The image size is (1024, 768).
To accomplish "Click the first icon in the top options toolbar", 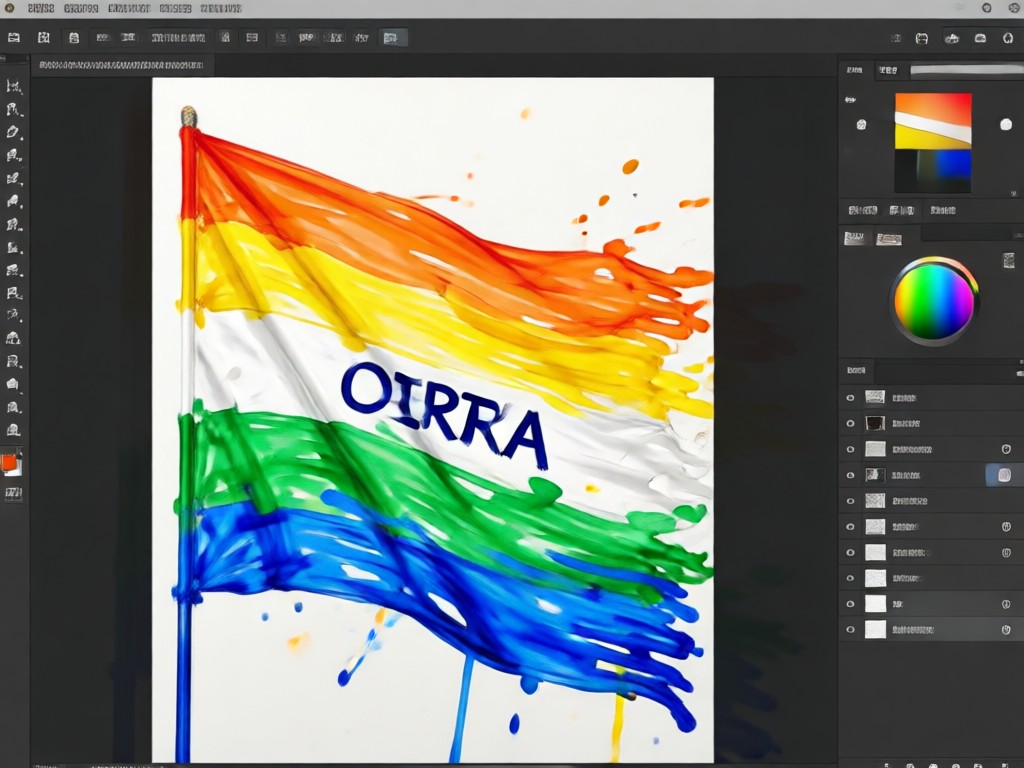I will 14,38.
